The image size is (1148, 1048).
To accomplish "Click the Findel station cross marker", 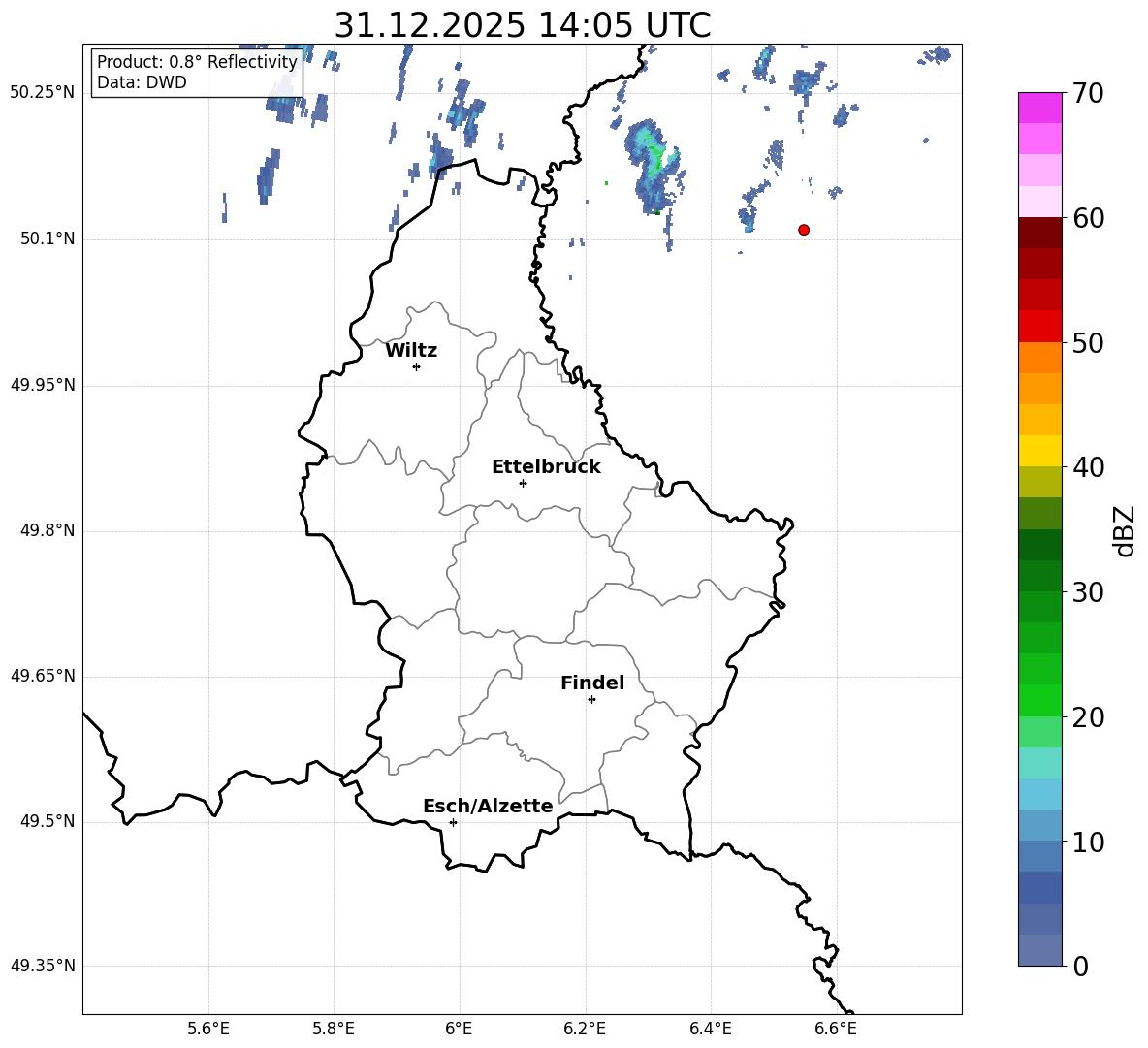I will (x=591, y=700).
